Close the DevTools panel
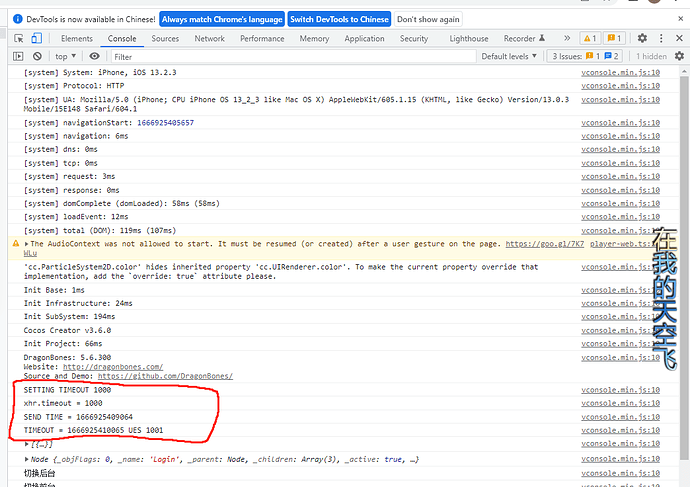The width and height of the screenshot is (690, 487). [x=679, y=38]
